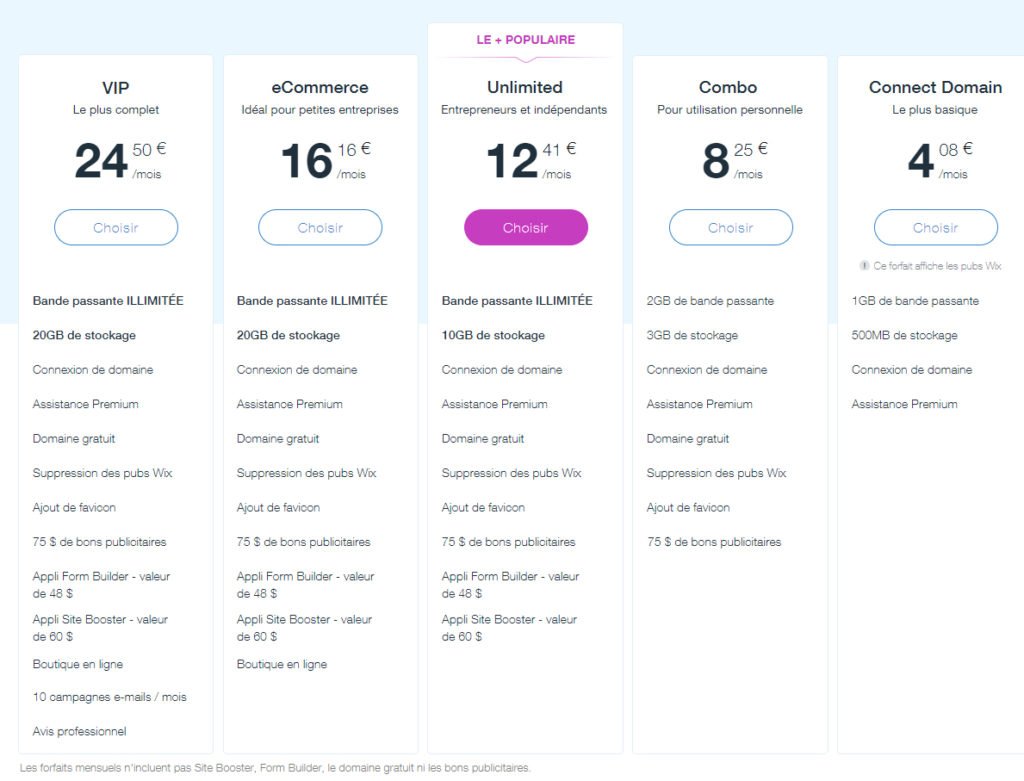
Task: Choose the VIP plan
Action: 116,227
